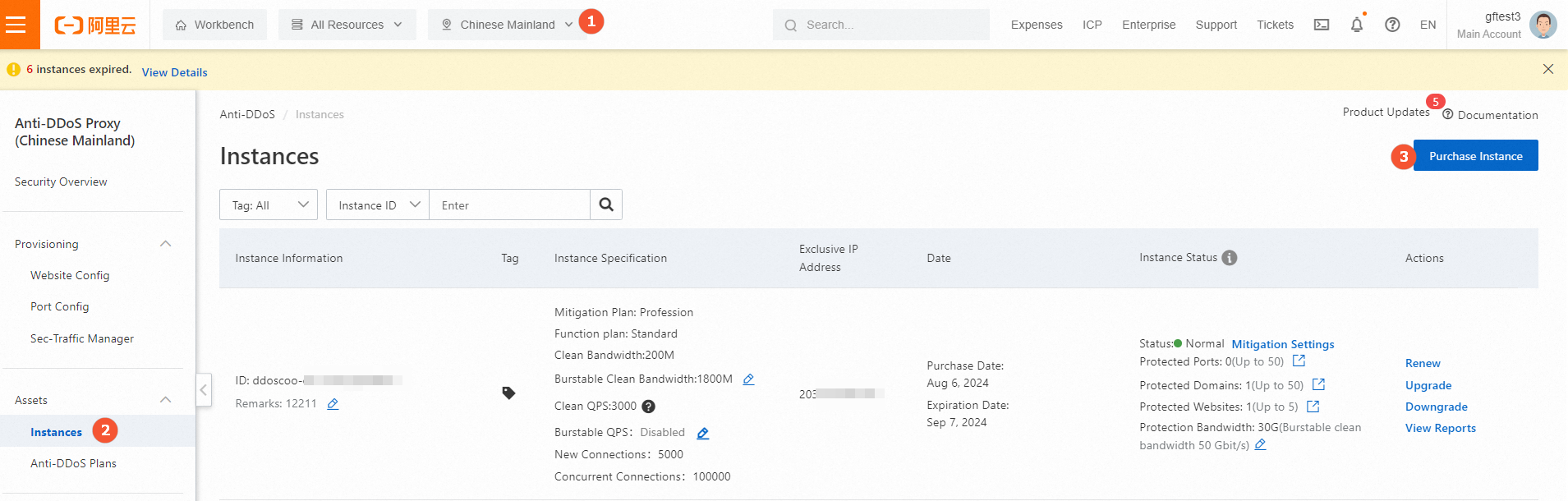1568x501 pixels.
Task: Click the instance tag icon
Action: coord(509,393)
